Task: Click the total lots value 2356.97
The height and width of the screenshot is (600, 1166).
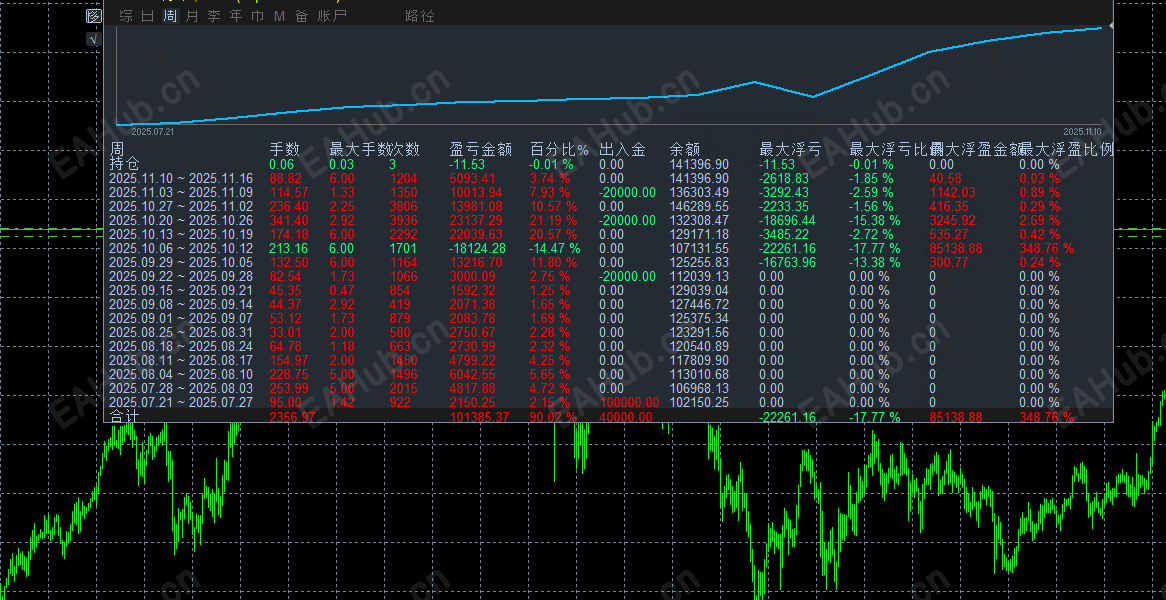Action: point(292,417)
